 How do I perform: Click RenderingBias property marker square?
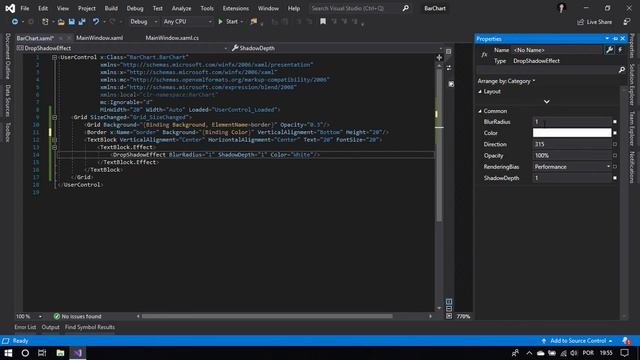coord(615,167)
